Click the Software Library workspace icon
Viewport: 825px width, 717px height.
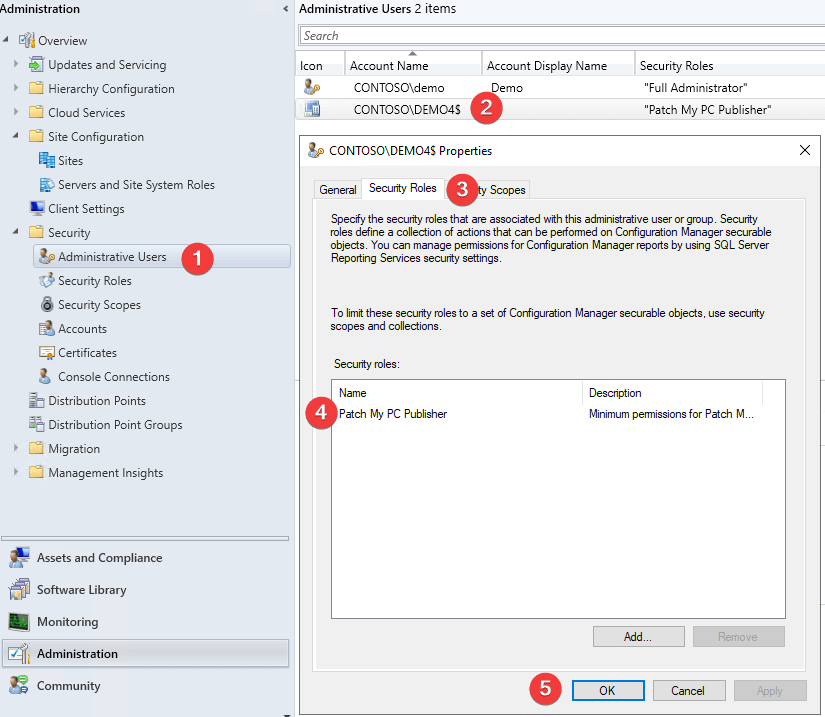click(x=19, y=590)
